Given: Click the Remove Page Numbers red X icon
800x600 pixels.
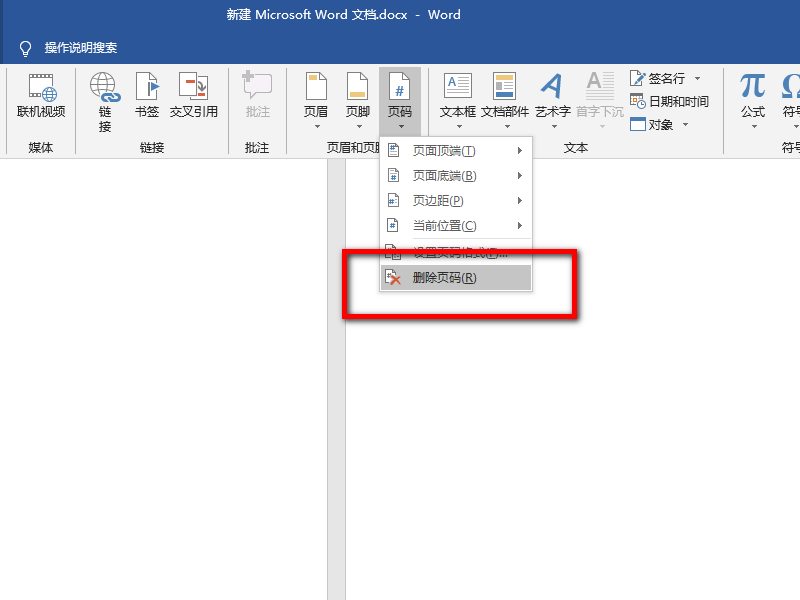Looking at the screenshot, I should point(393,278).
